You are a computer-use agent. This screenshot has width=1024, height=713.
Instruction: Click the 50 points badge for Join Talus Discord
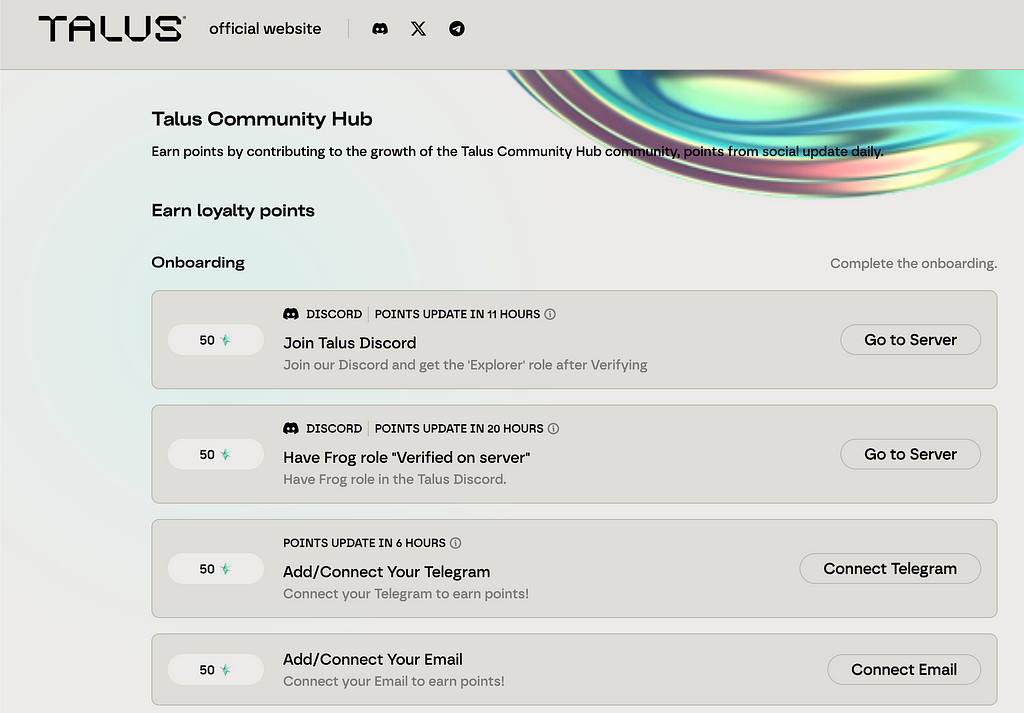[216, 340]
